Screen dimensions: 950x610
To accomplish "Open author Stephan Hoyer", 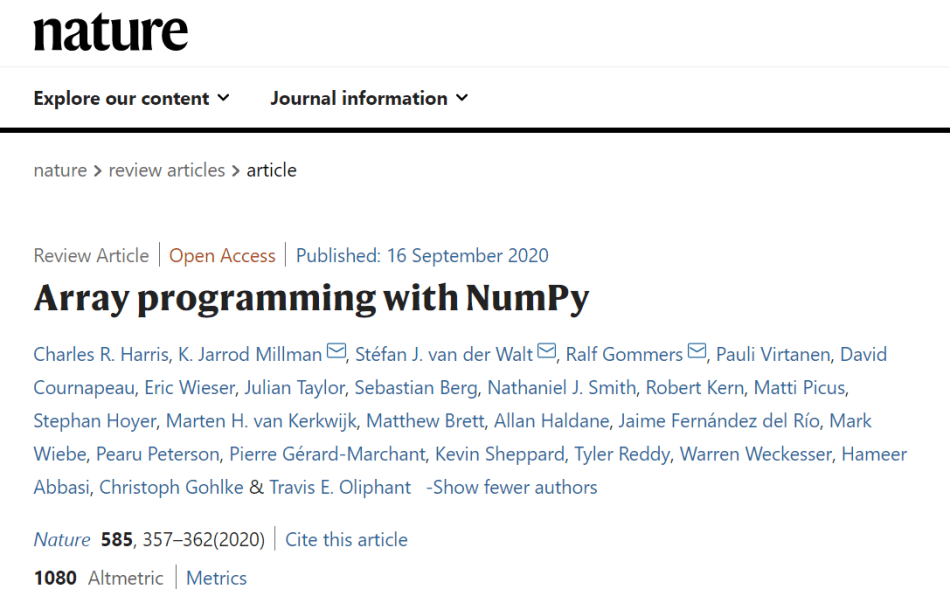I will tap(95, 421).
